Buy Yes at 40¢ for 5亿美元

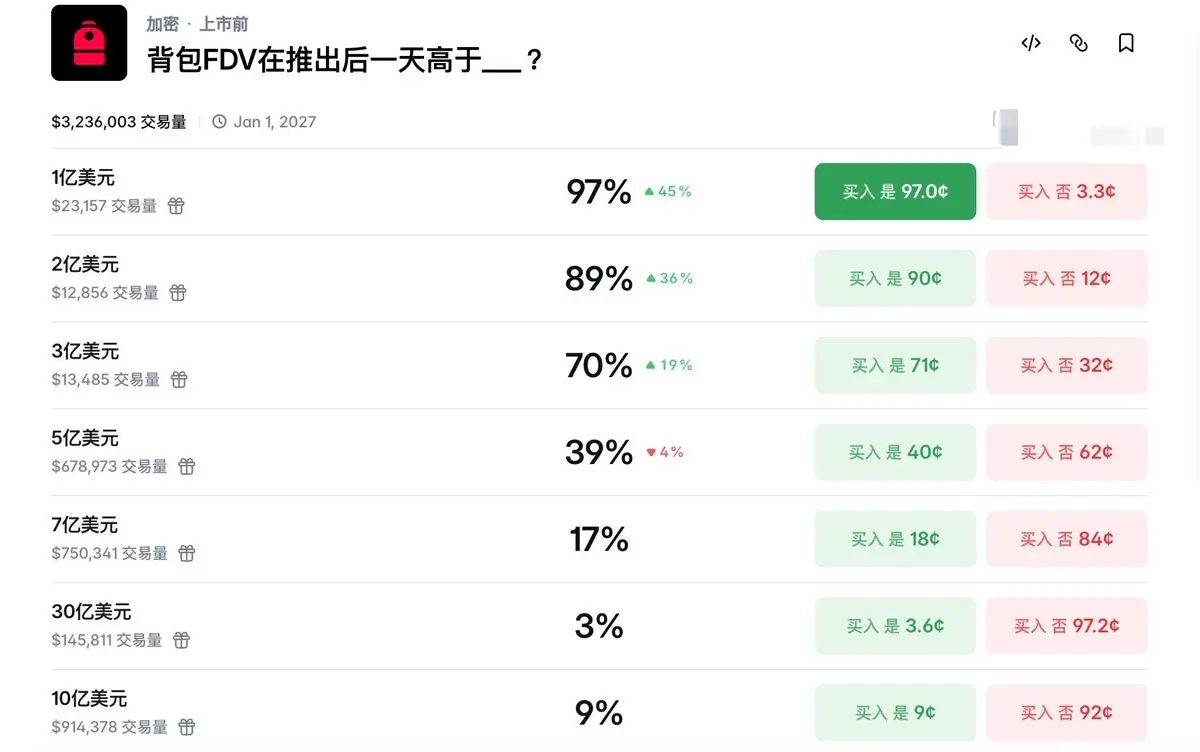(x=895, y=453)
